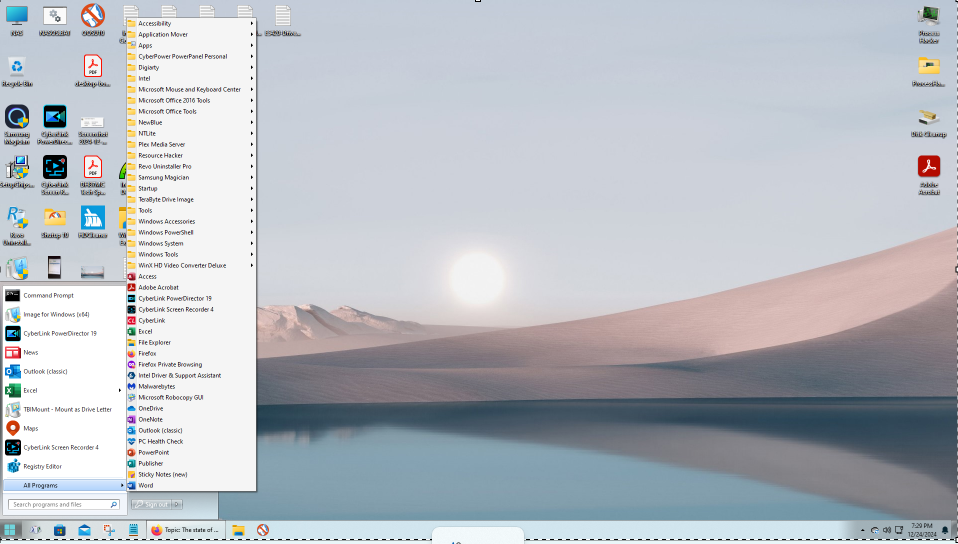The width and height of the screenshot is (958, 544).
Task: Expand the Microsoft Office 2016 Tools folder
Action: [x=191, y=100]
